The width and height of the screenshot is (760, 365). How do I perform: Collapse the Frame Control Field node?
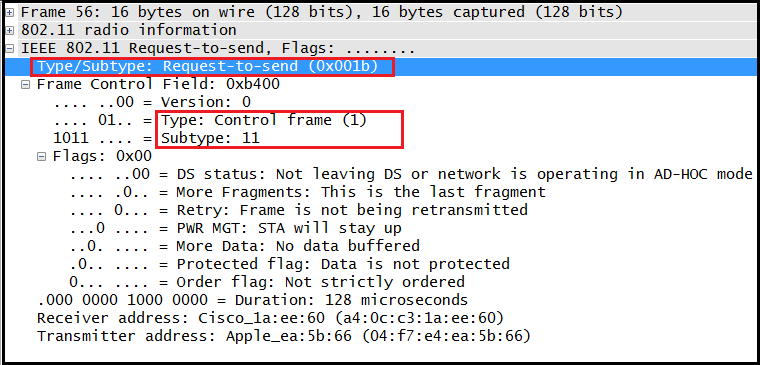[x=26, y=85]
